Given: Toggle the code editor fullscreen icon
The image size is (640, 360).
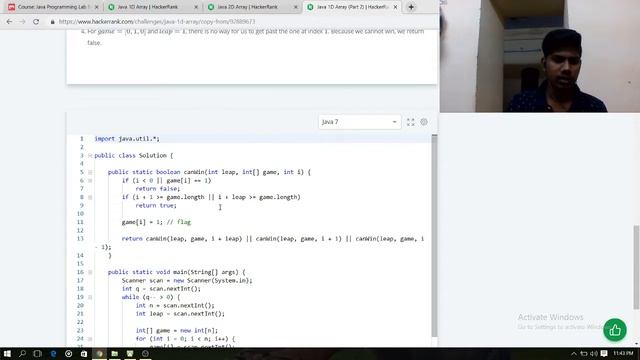Looking at the screenshot, I should point(411,122).
